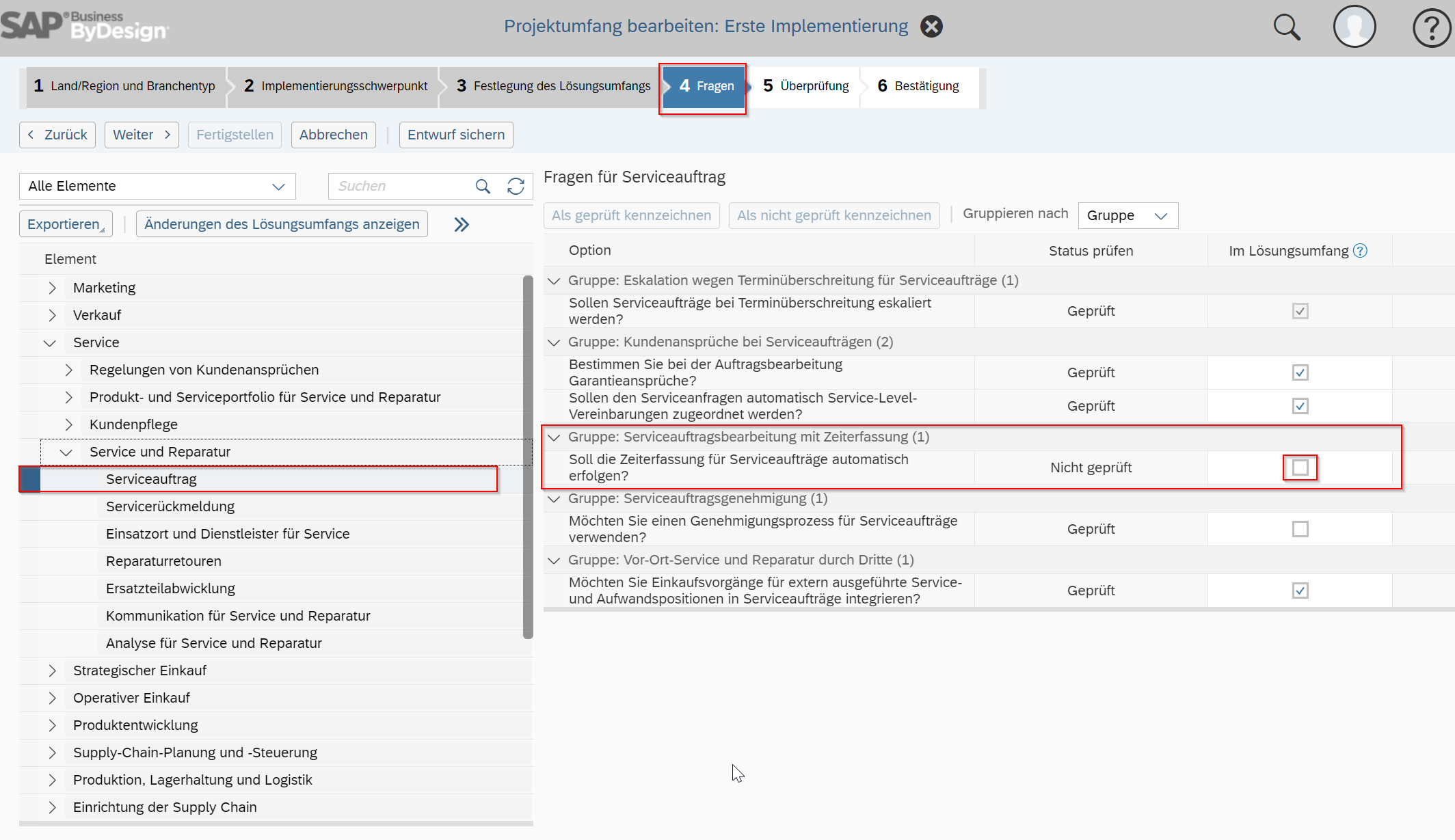Click the Weiter button

click(142, 135)
